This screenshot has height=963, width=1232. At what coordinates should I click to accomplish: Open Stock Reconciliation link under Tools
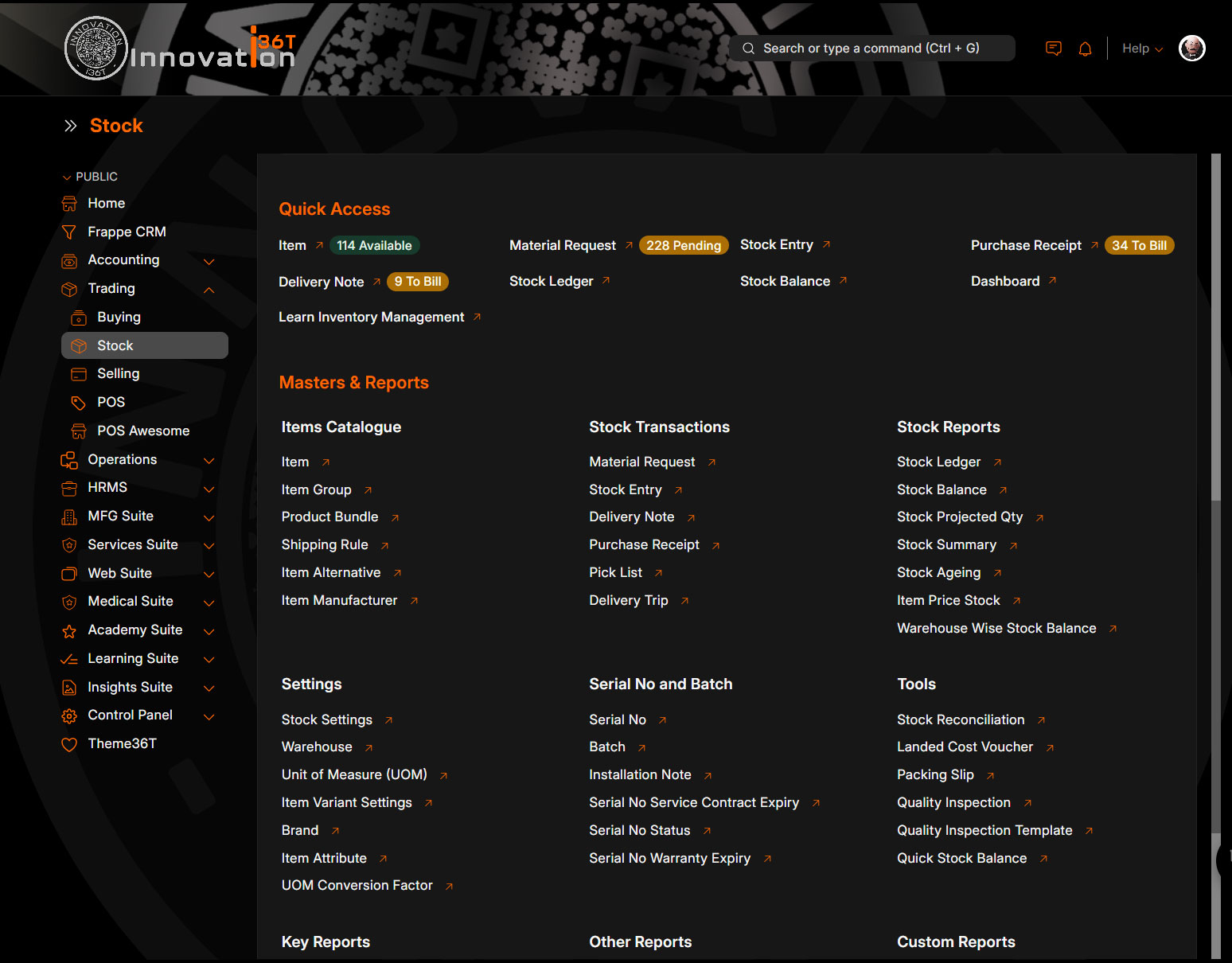coord(961,719)
